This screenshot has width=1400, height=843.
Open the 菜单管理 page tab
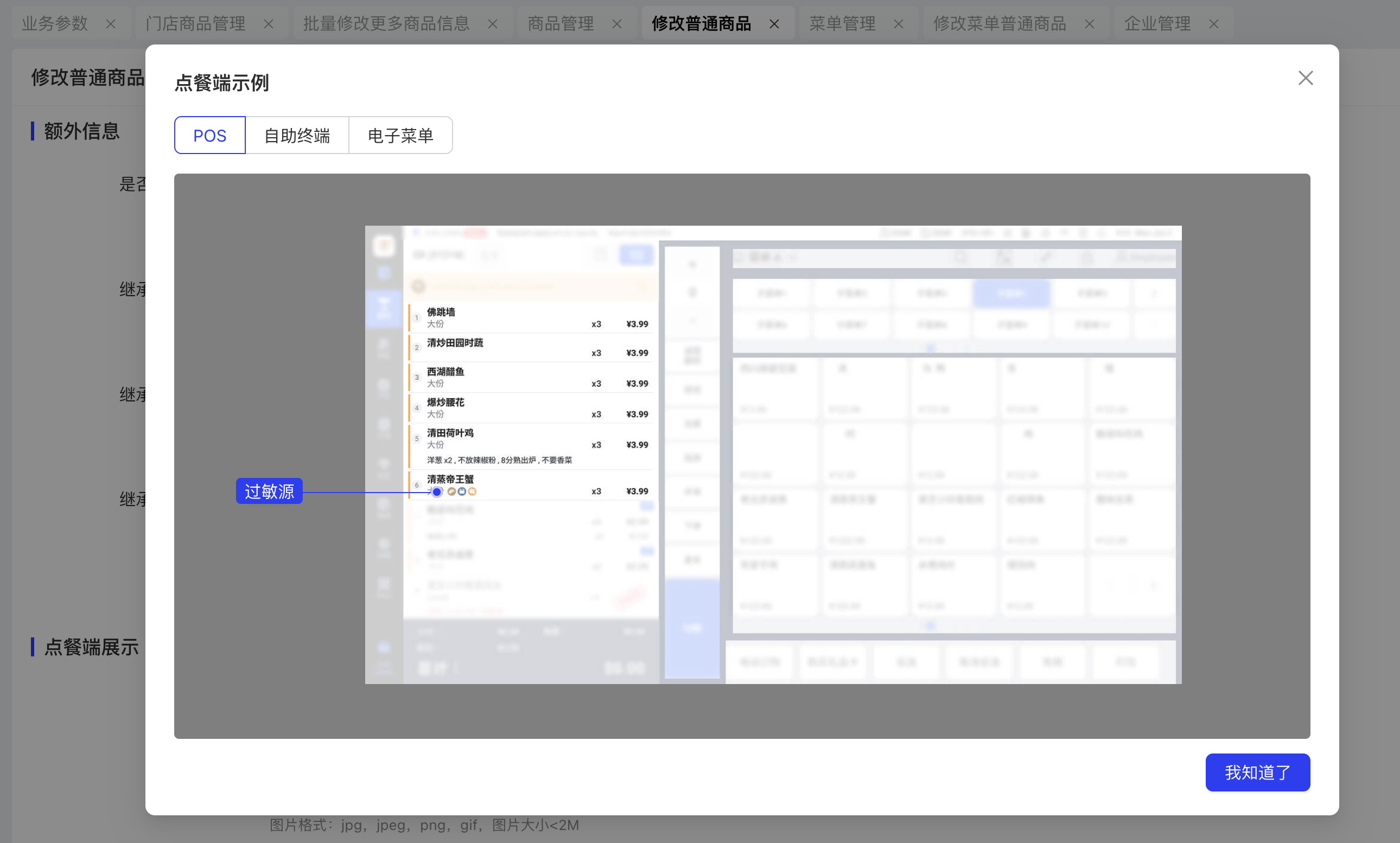click(842, 24)
